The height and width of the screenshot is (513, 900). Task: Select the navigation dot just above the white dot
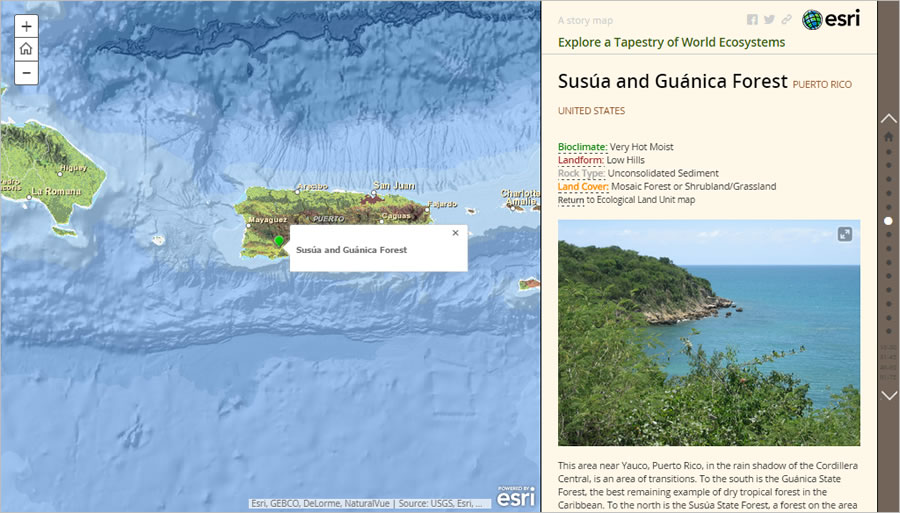pyautogui.click(x=889, y=207)
